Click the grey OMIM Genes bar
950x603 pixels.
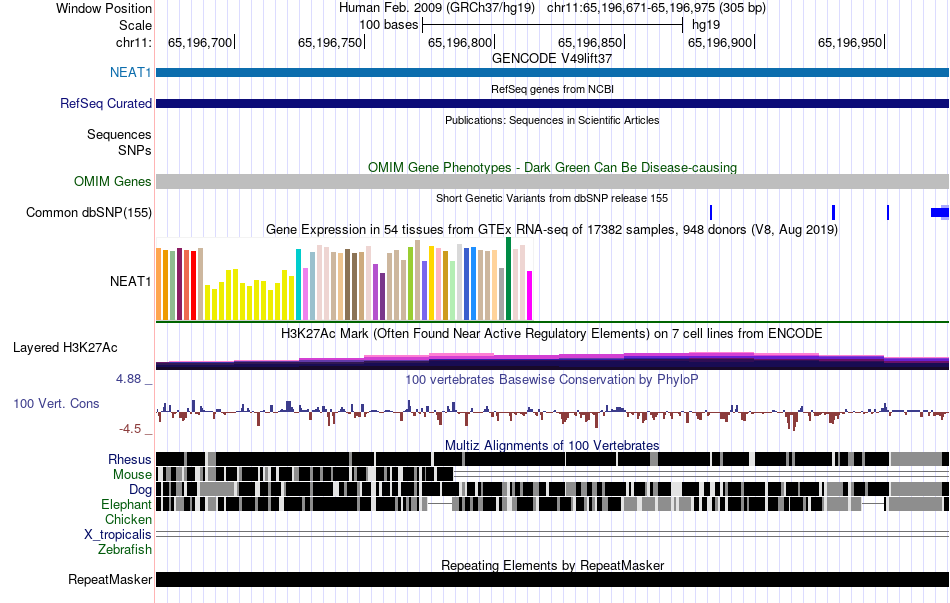[553, 181]
